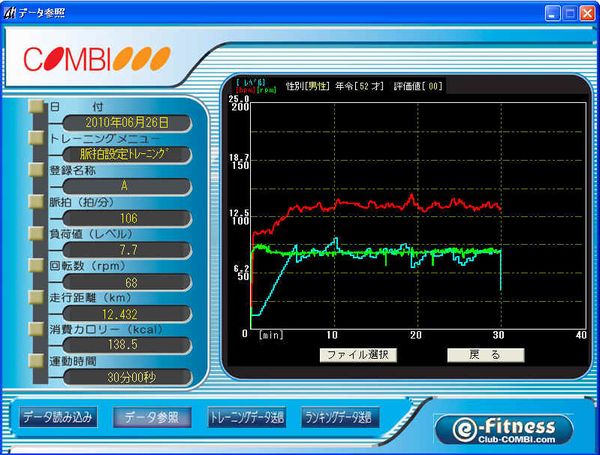The image size is (600, 455).
Task: Click the rpm value 68
Action: click(127, 282)
